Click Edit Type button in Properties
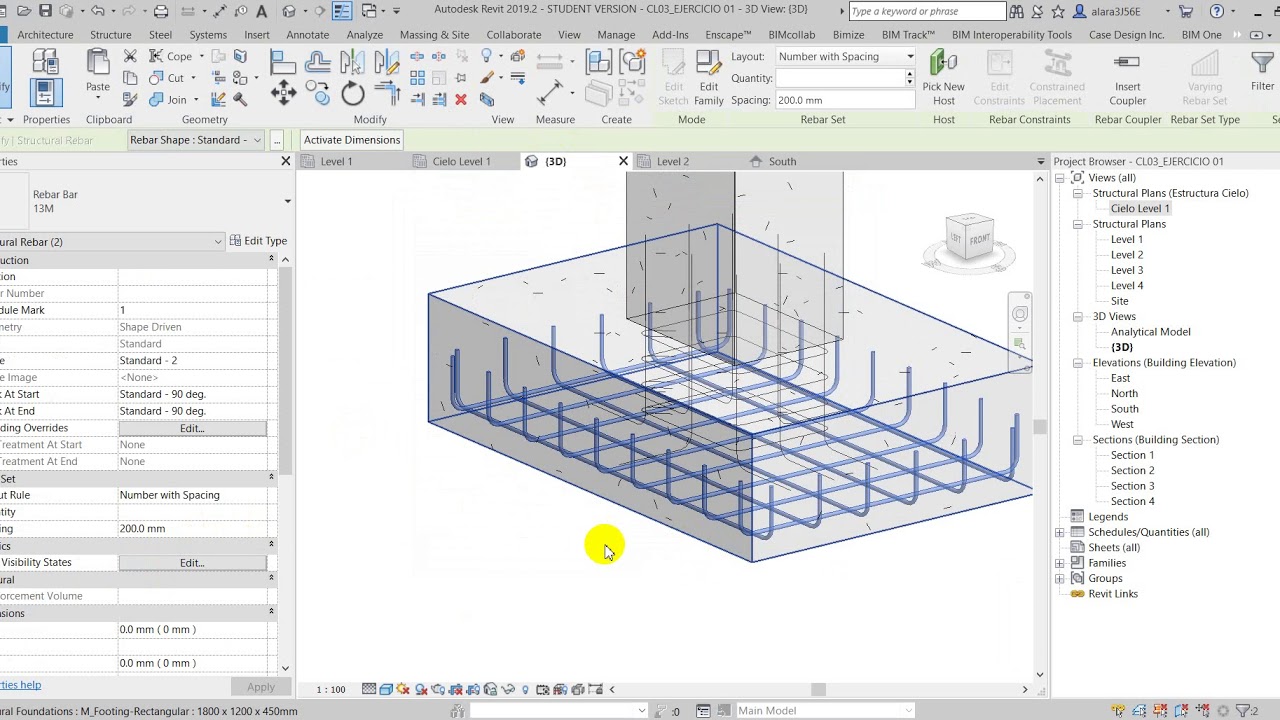Screen dimensions: 1280x720 [258, 241]
